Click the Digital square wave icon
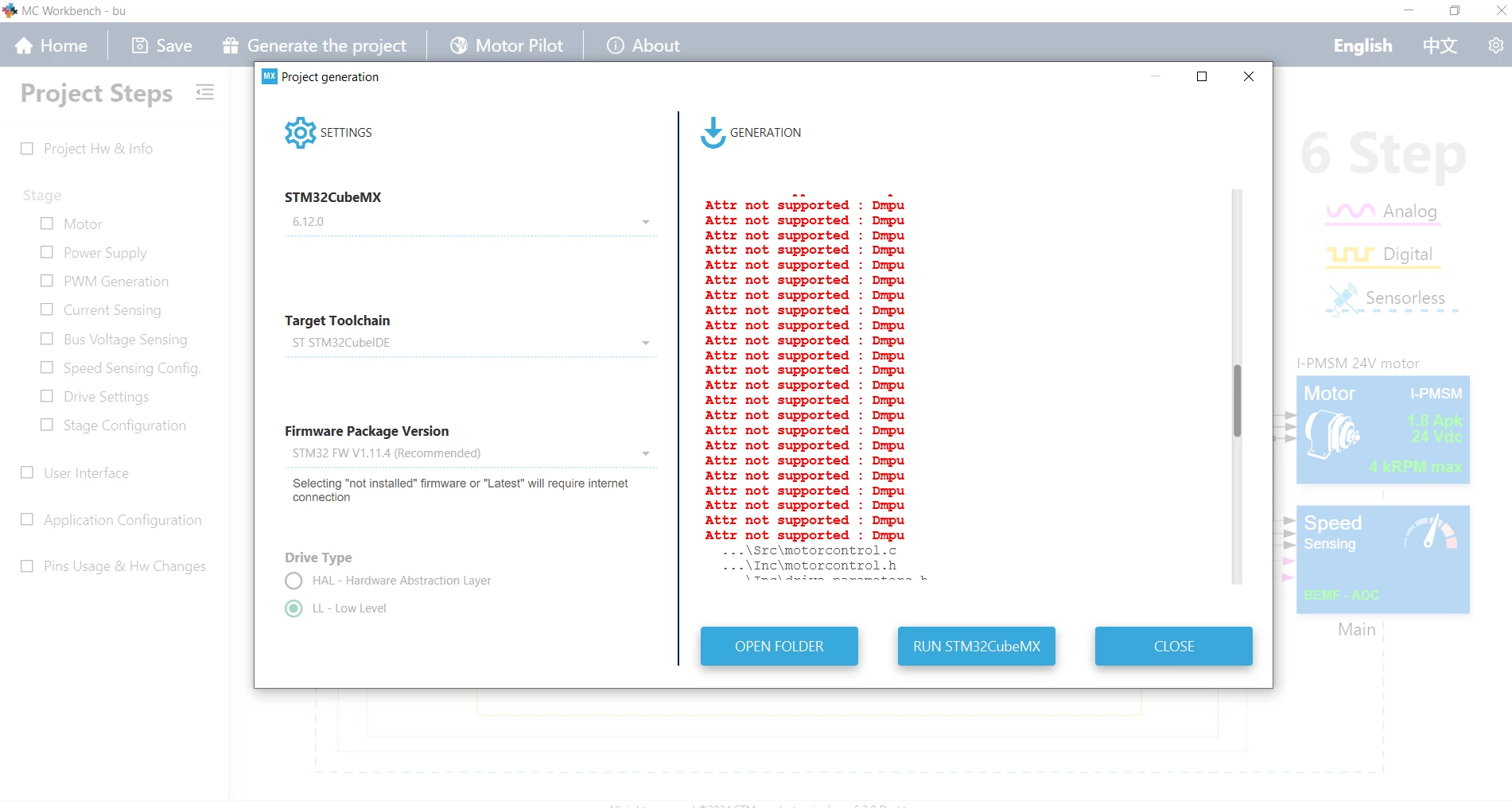Viewport: 1512px width, 808px height. 1350,254
